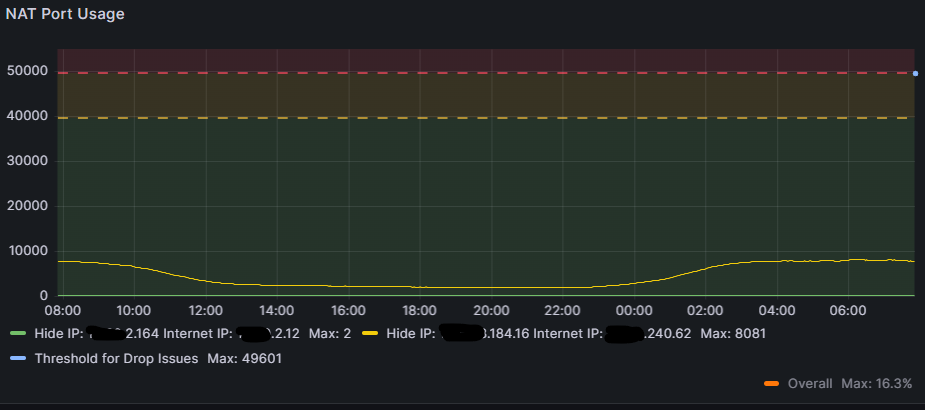The height and width of the screenshot is (410, 925).
Task: Toggle the Hide IP series ending 184.16
Action: pyautogui.click(x=520, y=333)
